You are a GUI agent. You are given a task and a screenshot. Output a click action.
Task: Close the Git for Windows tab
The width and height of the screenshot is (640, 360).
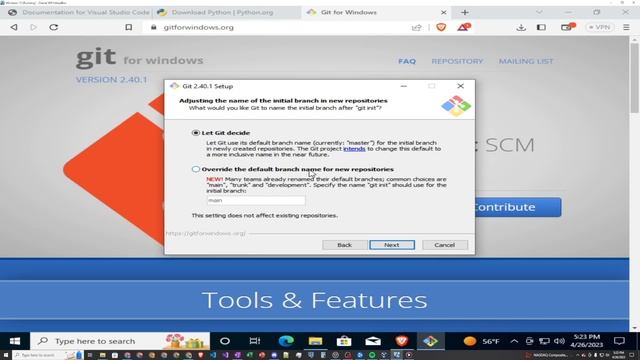tap(444, 12)
